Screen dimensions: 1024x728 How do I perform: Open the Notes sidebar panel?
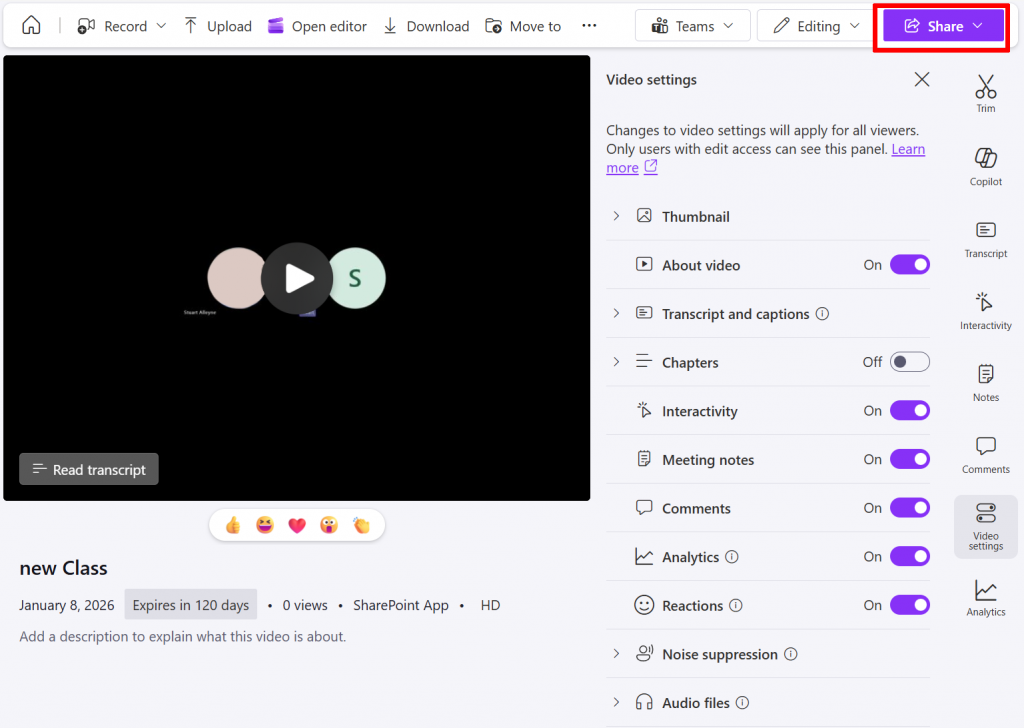(x=985, y=382)
